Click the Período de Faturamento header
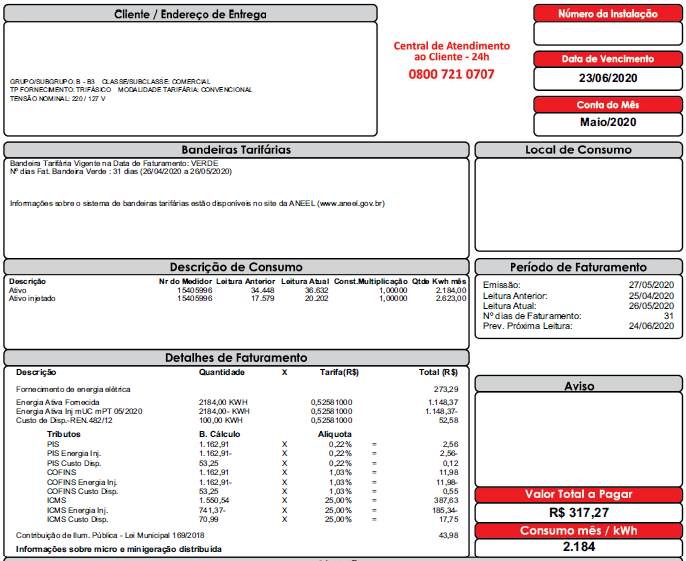The image size is (686, 561). tap(578, 267)
